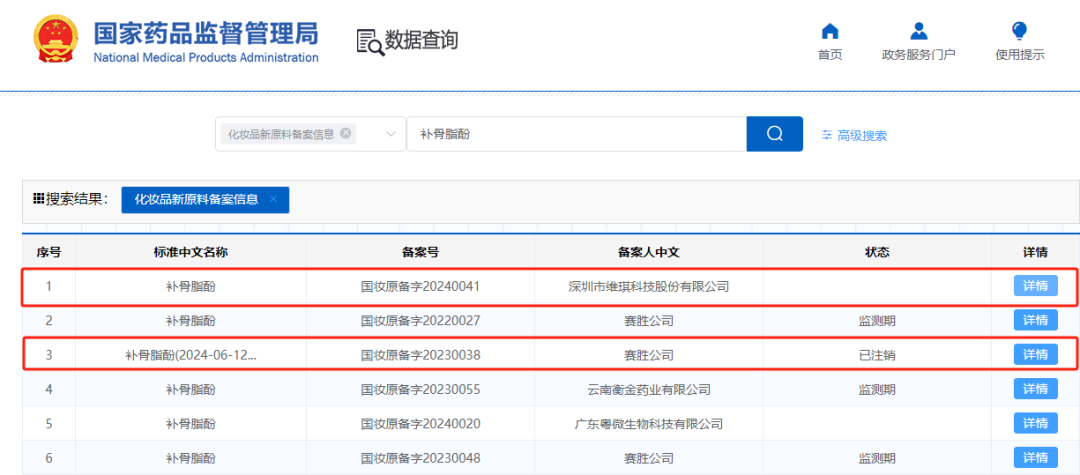Open 详情 for 国妆原备字20230055

click(x=1035, y=389)
